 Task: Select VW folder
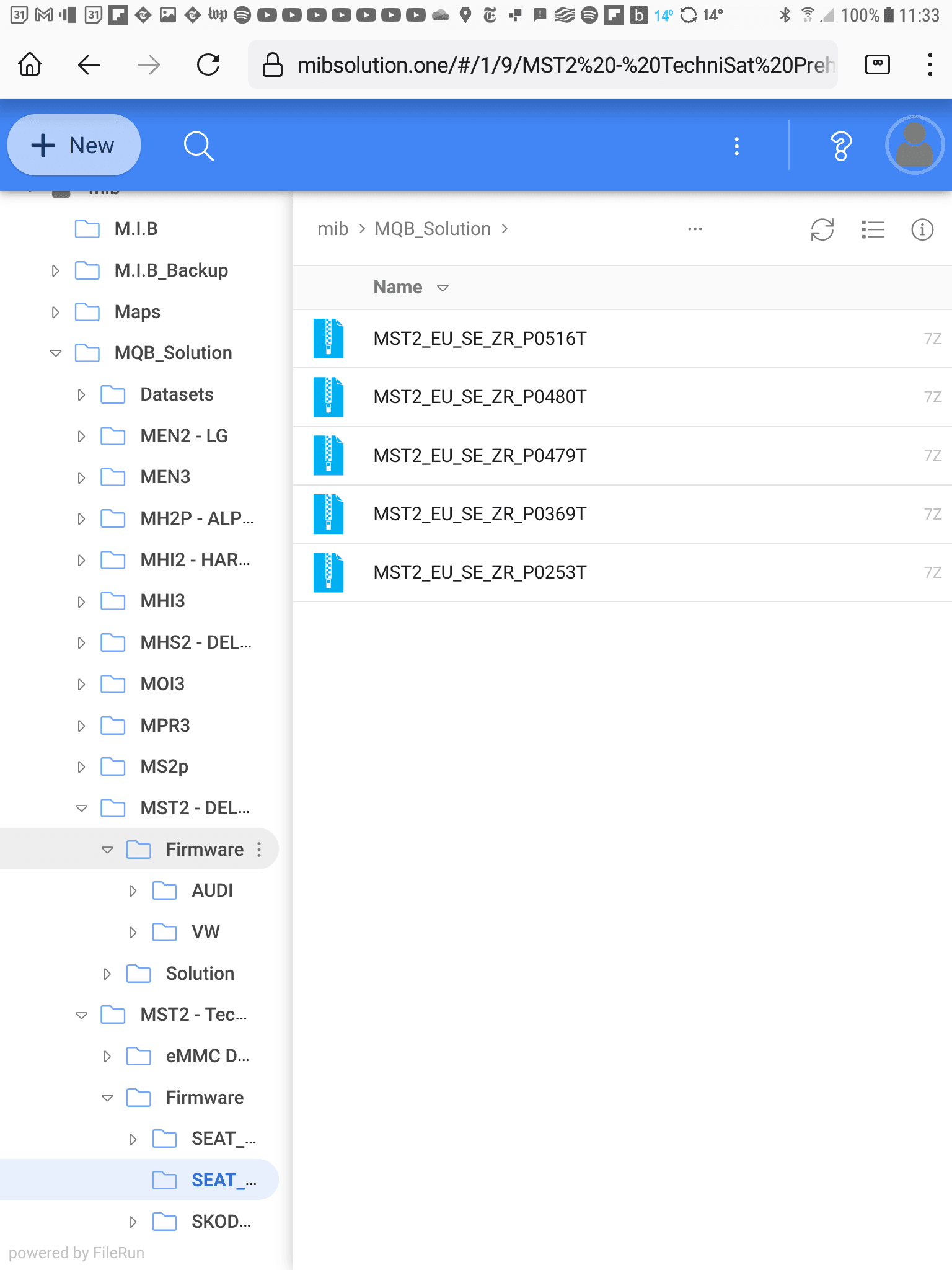click(206, 932)
